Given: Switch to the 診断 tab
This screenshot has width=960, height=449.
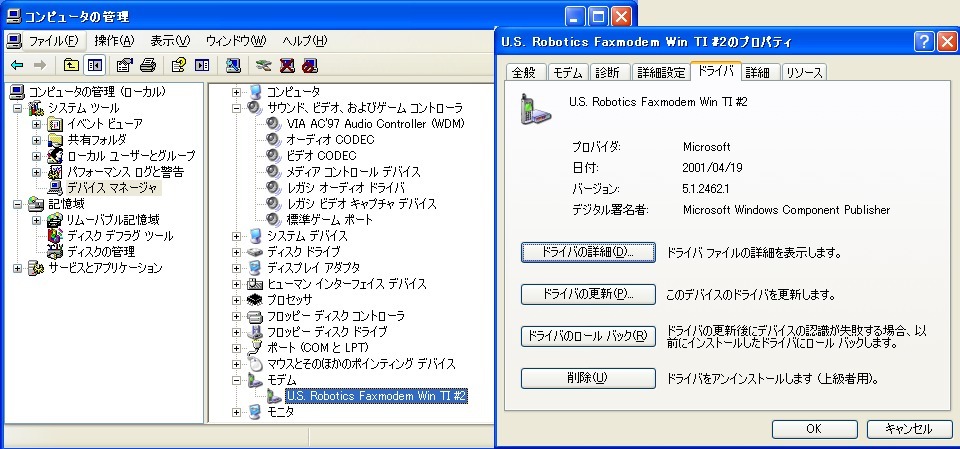Looking at the screenshot, I should [609, 72].
